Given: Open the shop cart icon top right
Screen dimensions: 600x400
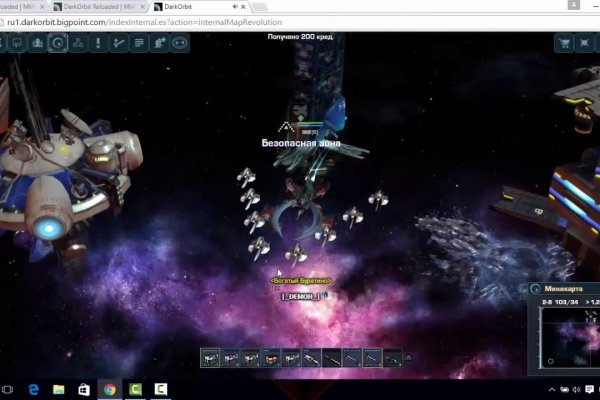Looking at the screenshot, I should coord(563,43).
